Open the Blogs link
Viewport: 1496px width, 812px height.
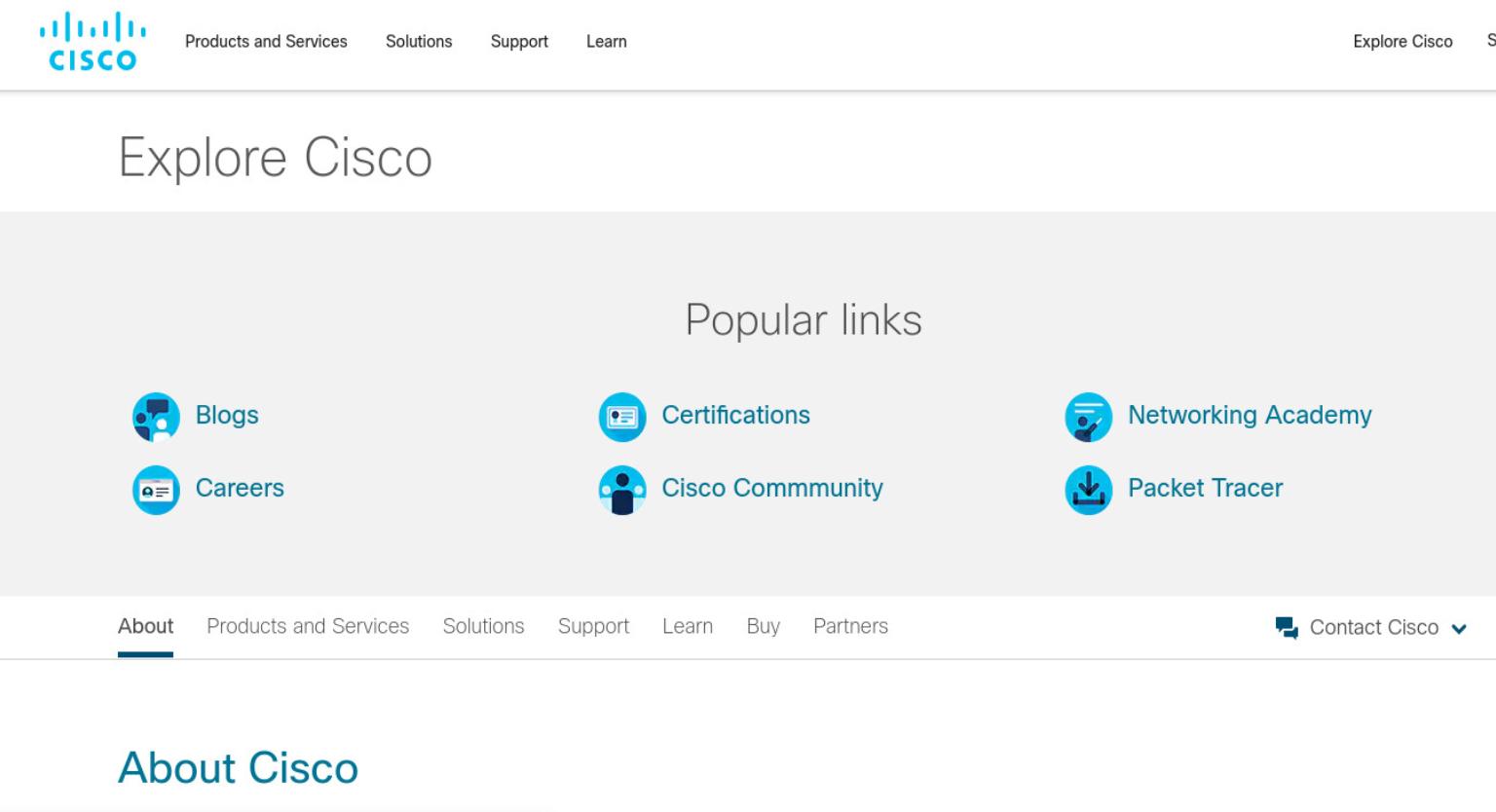pos(227,415)
